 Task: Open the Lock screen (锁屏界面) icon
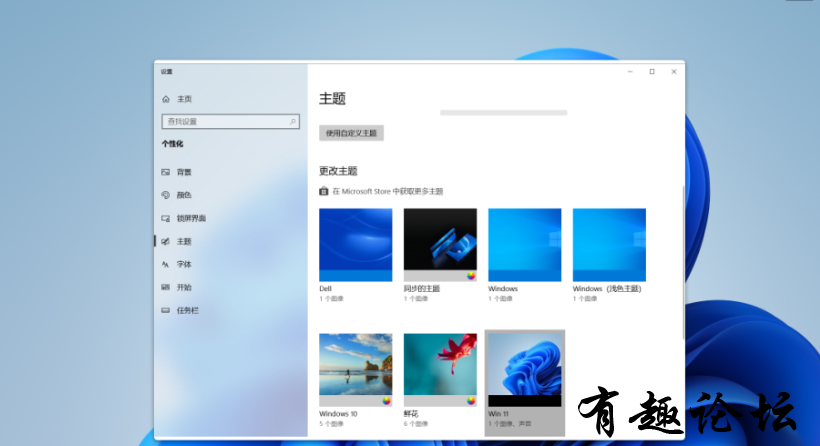pos(166,218)
